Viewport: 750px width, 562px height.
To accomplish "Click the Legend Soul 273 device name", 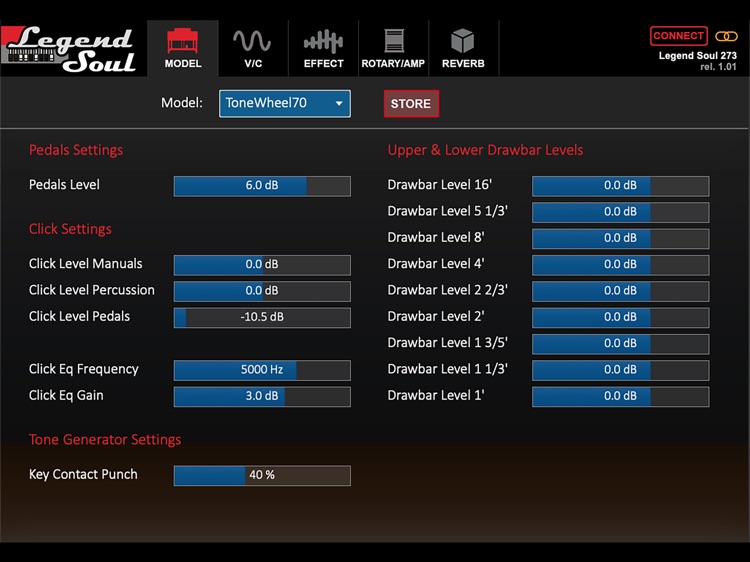I will coord(697,55).
